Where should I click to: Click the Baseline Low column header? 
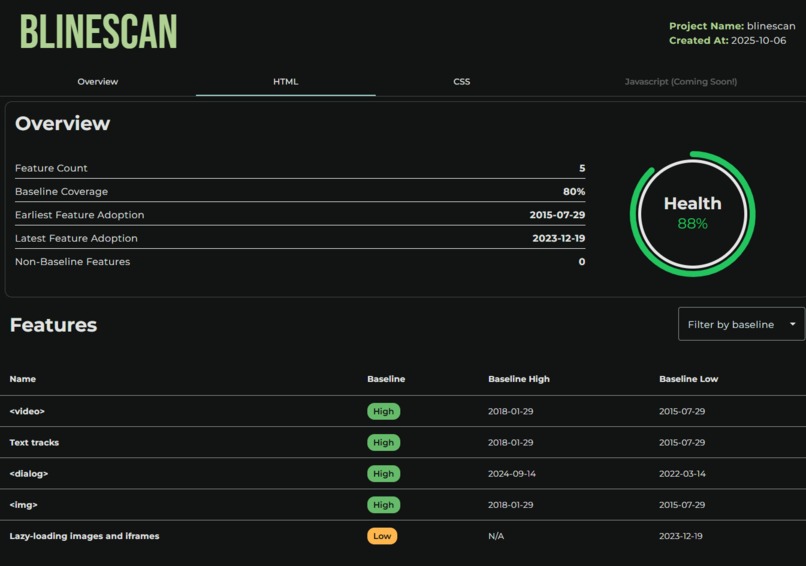tap(688, 379)
